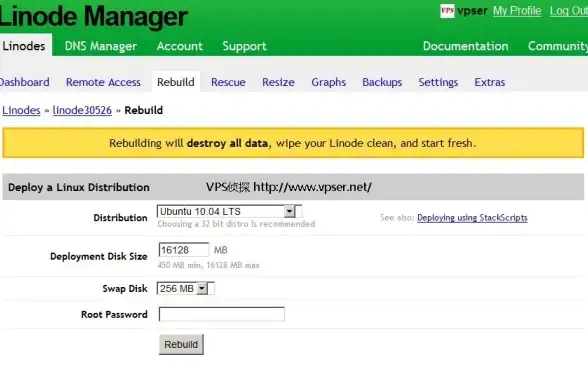View the Graphs subtab

[328, 82]
